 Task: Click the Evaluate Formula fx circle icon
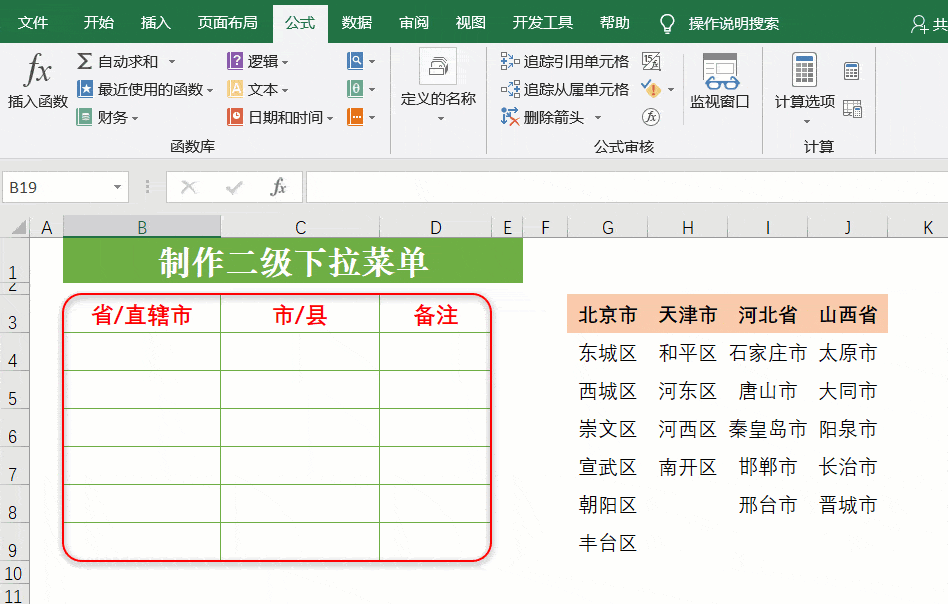click(x=651, y=117)
